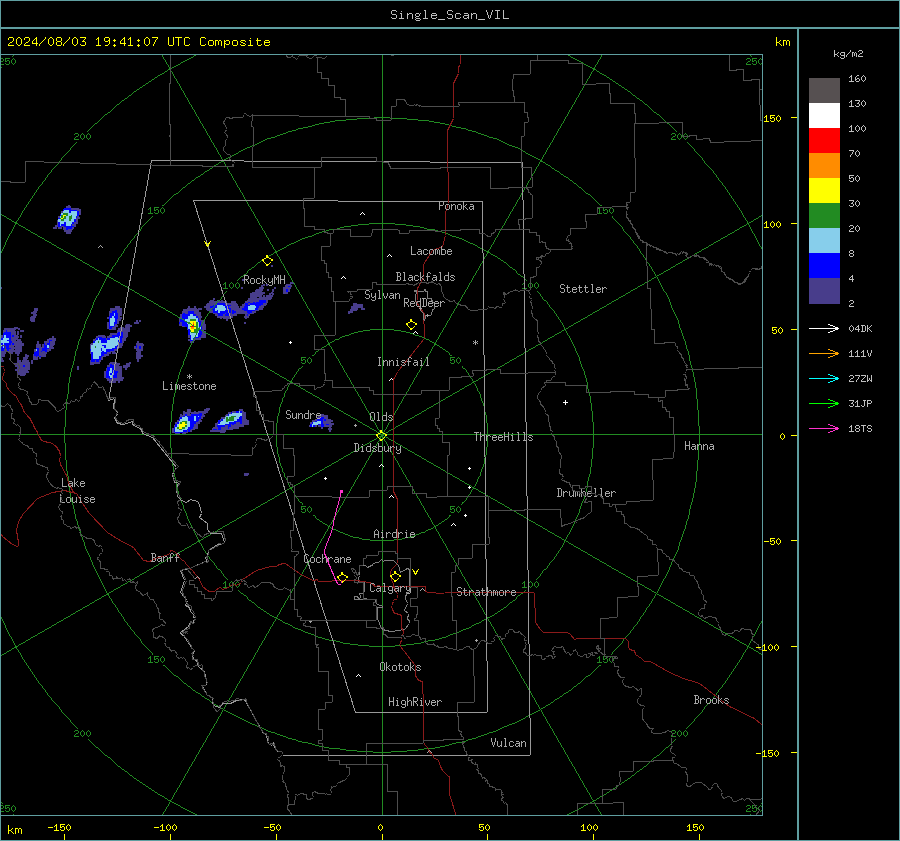This screenshot has height=841, width=900.
Task: Click the yellow v marker east of Calgary
Action: click(416, 572)
